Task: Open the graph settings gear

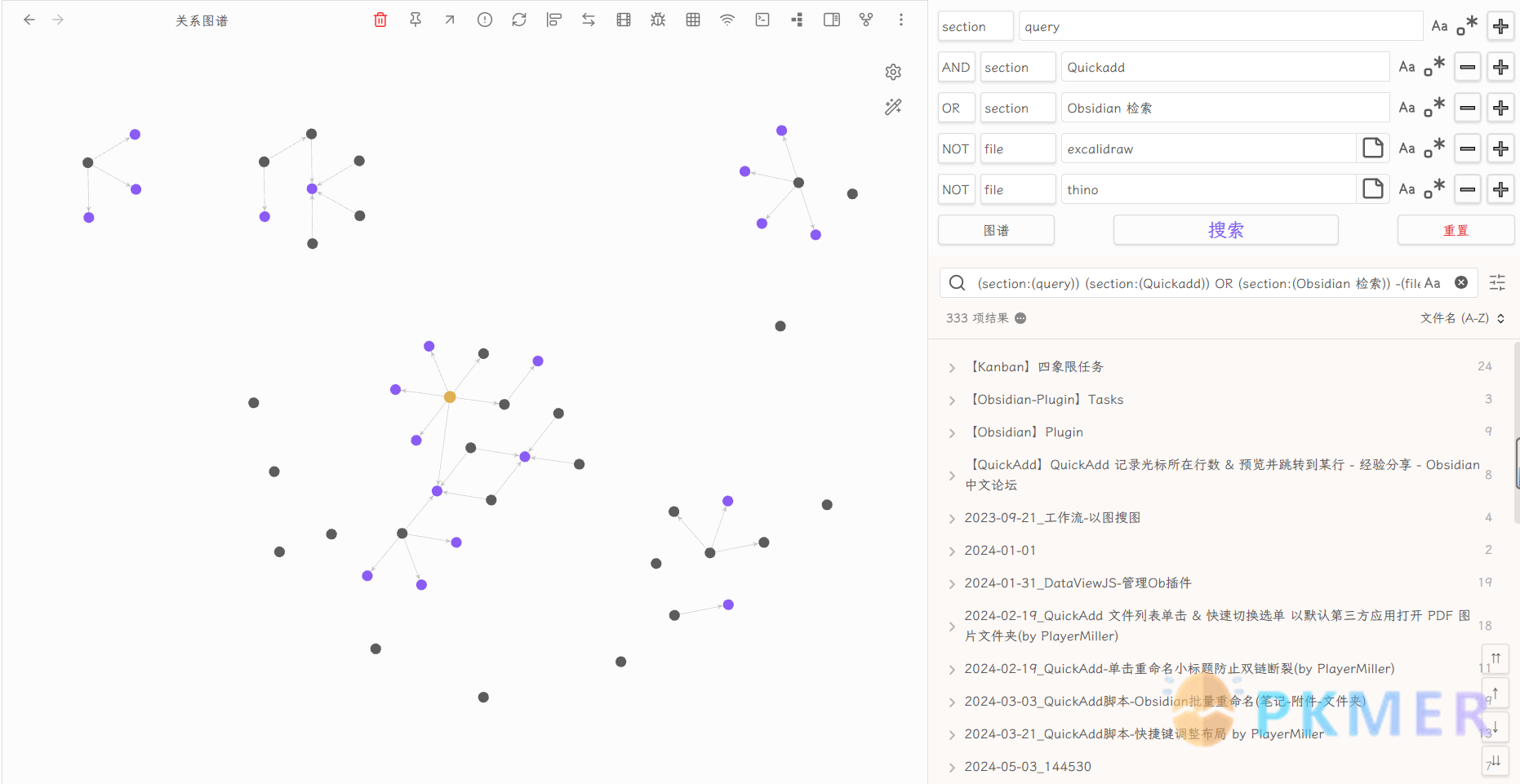Action: (x=893, y=73)
